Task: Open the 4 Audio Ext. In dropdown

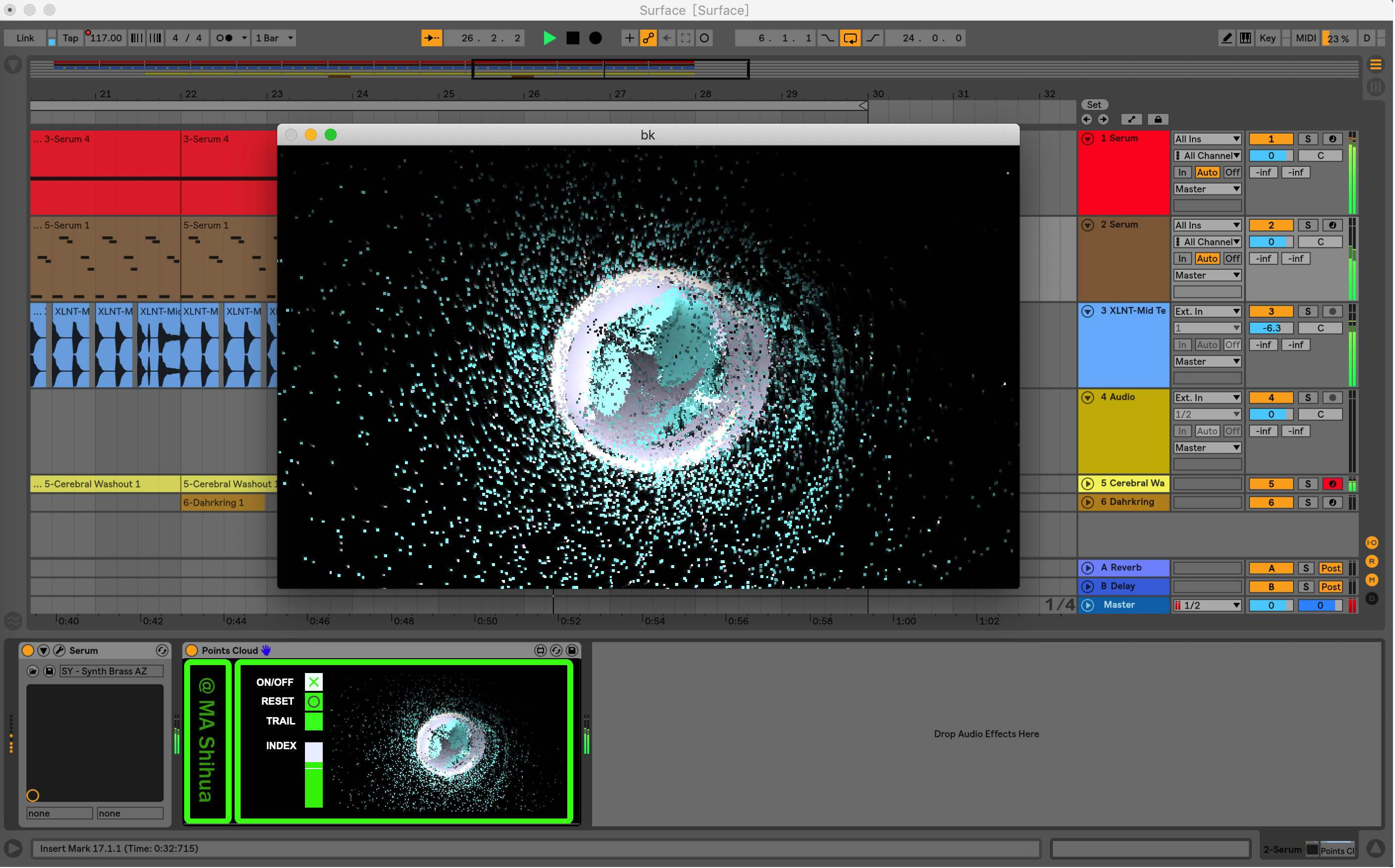Action: [x=1207, y=397]
